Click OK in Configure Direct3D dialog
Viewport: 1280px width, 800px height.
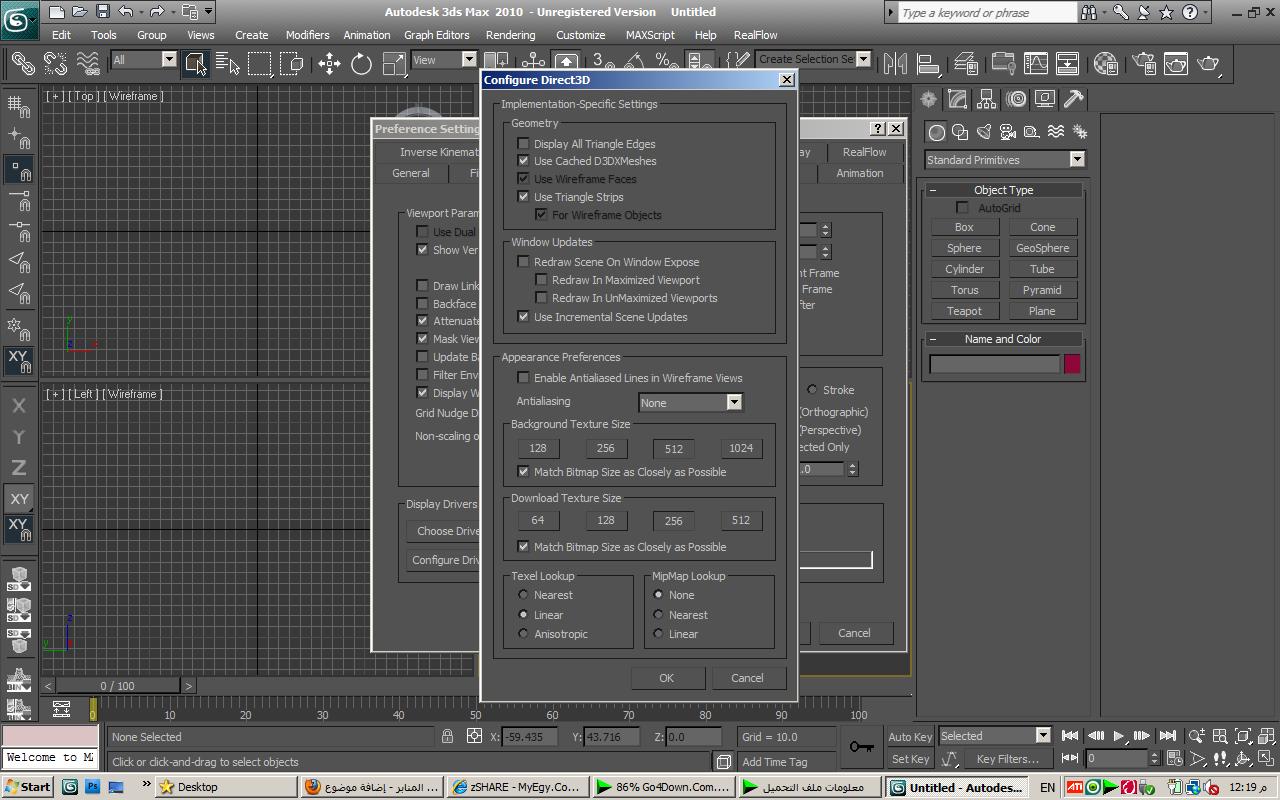pos(667,678)
